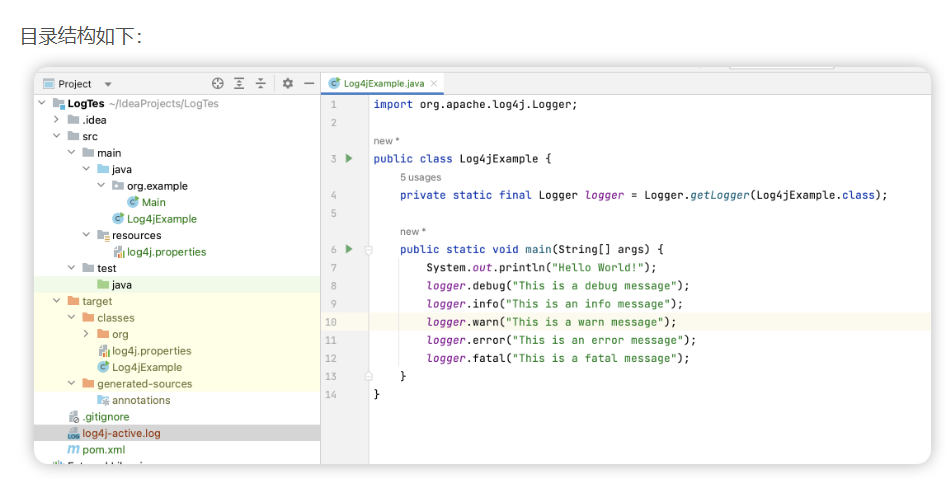Click the org.example package icon
947x482 pixels.
(x=118, y=185)
